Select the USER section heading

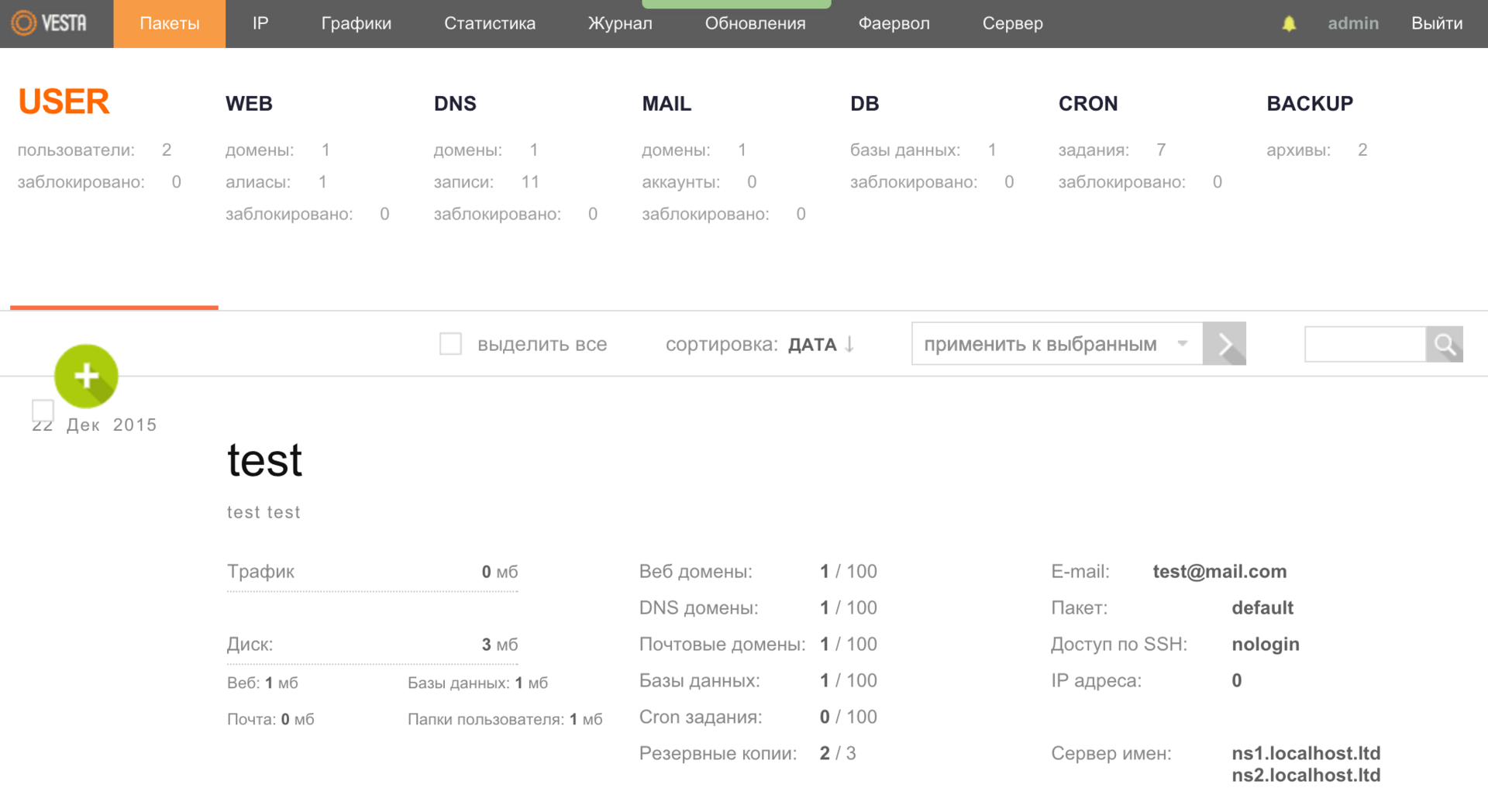coord(64,101)
